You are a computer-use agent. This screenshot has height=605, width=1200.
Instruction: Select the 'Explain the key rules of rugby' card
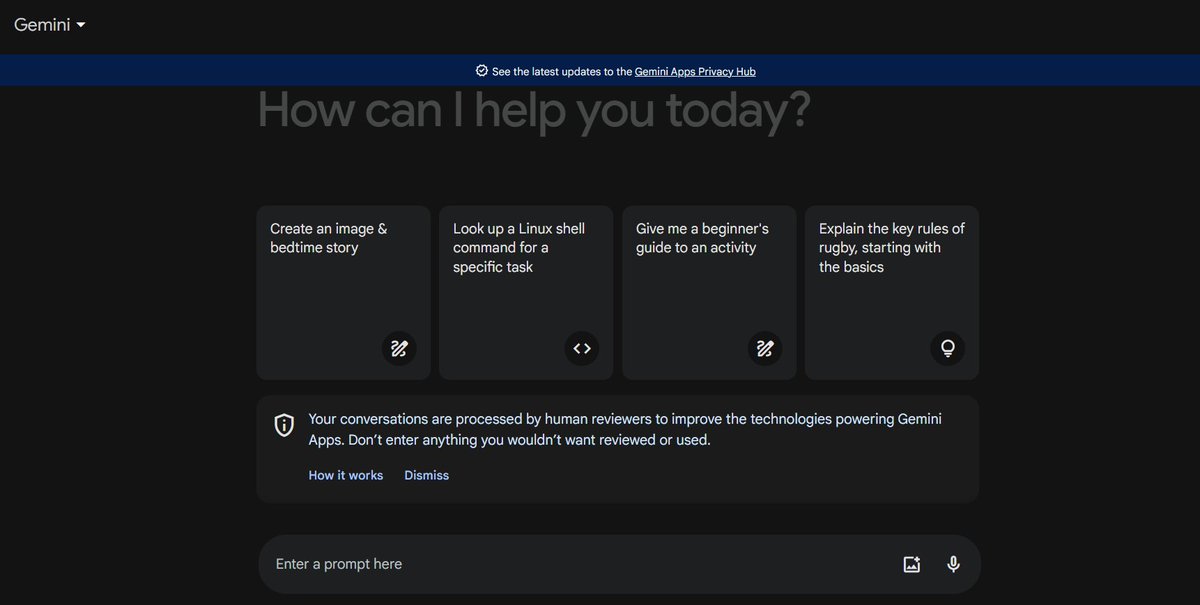(x=892, y=293)
